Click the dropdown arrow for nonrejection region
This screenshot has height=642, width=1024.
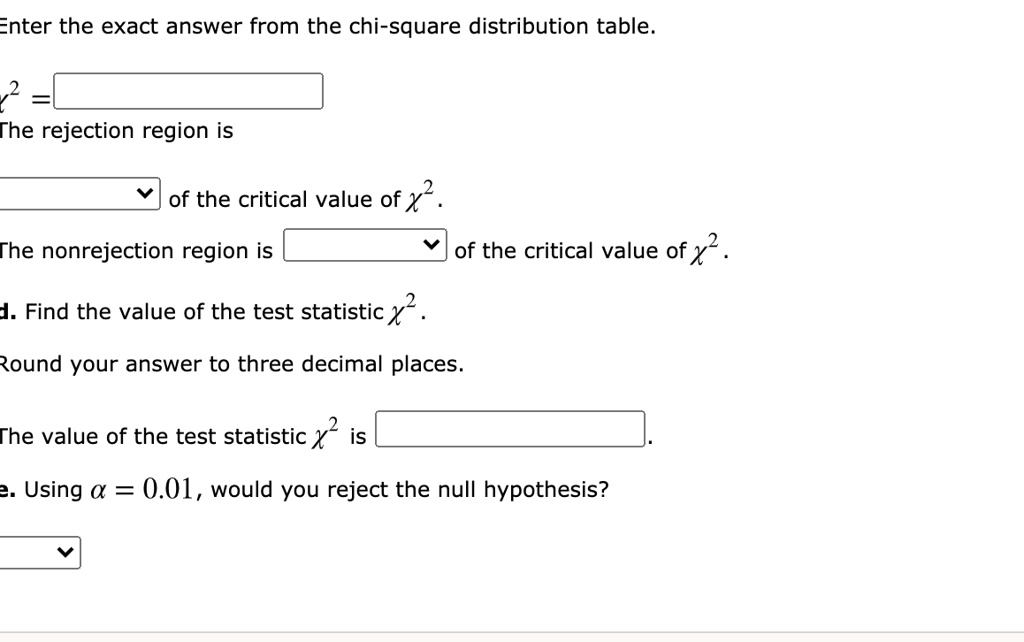tap(430, 243)
